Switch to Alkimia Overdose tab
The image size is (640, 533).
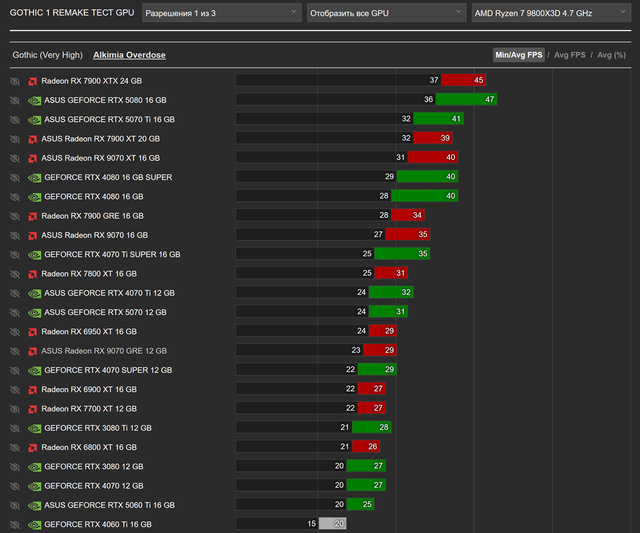point(129,55)
